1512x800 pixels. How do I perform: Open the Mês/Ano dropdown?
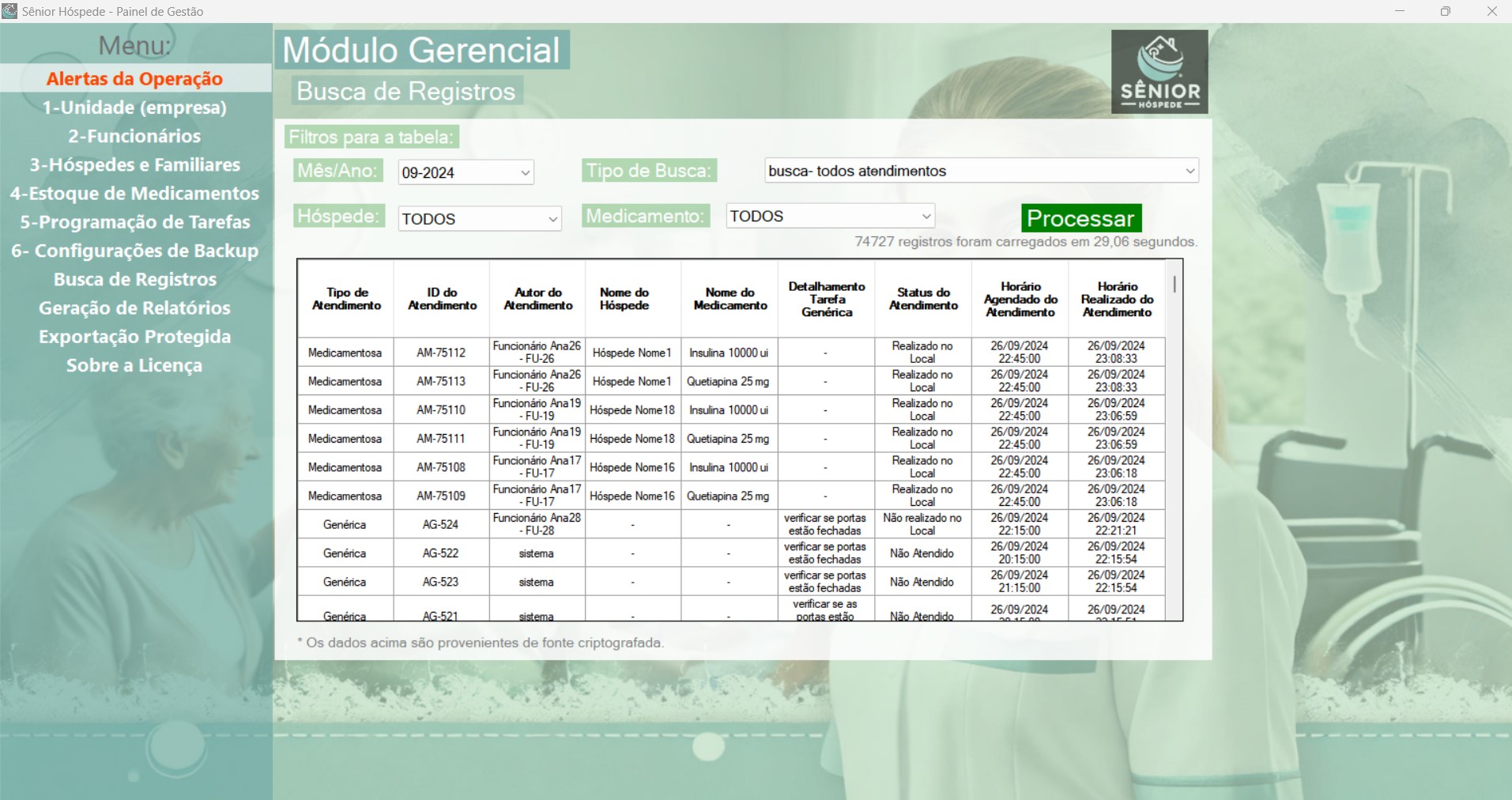tap(466, 172)
